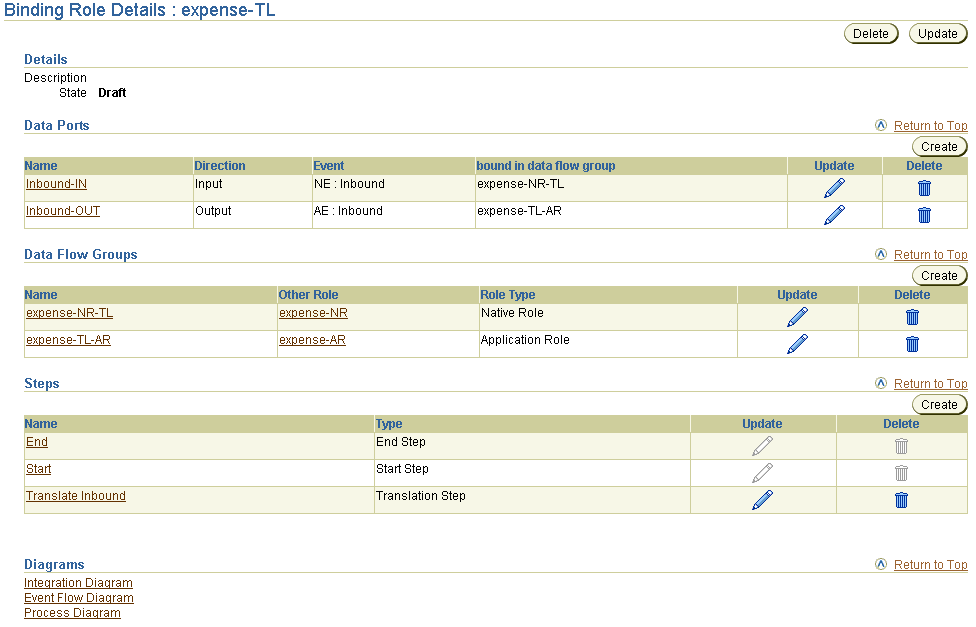
Task: Click the up-arrow icon beside Diagrams Return to Top
Action: [x=881, y=564]
